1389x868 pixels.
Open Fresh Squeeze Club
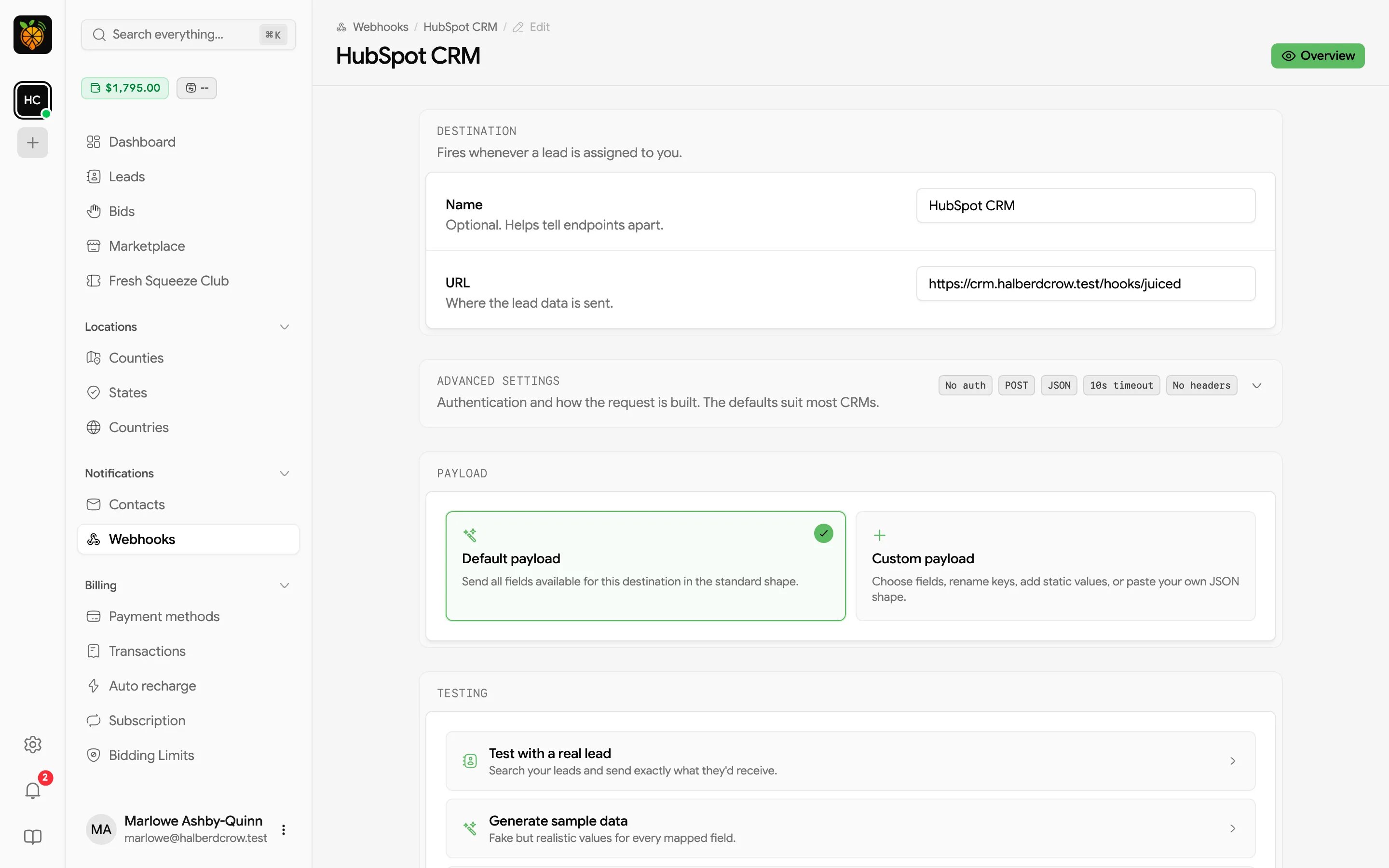[x=188, y=281]
